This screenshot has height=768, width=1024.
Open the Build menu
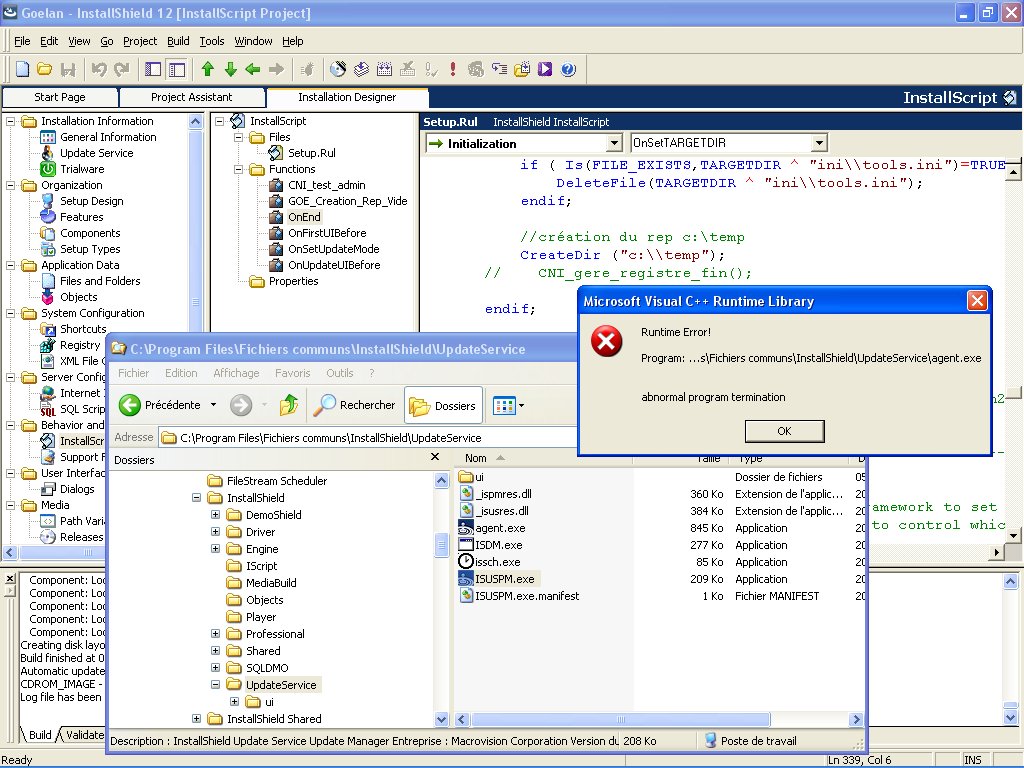[x=178, y=41]
